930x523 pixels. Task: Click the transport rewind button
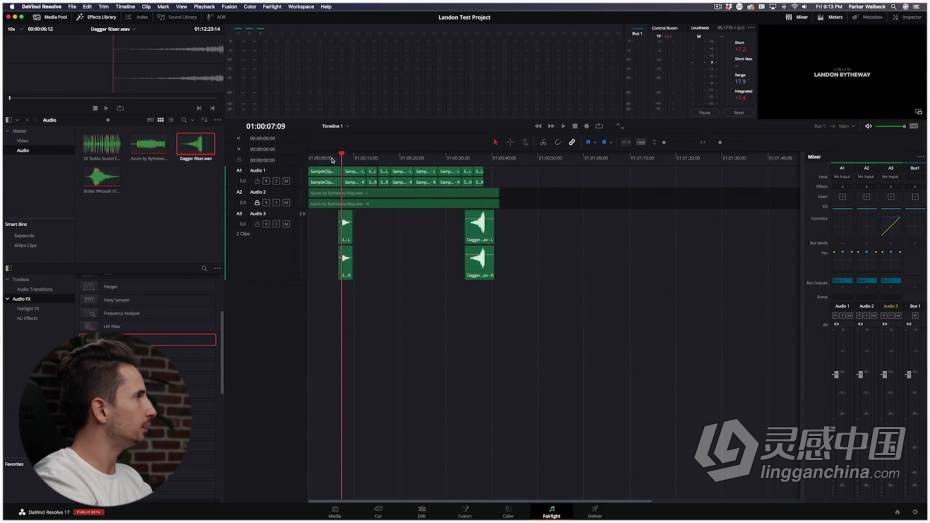tap(538, 126)
